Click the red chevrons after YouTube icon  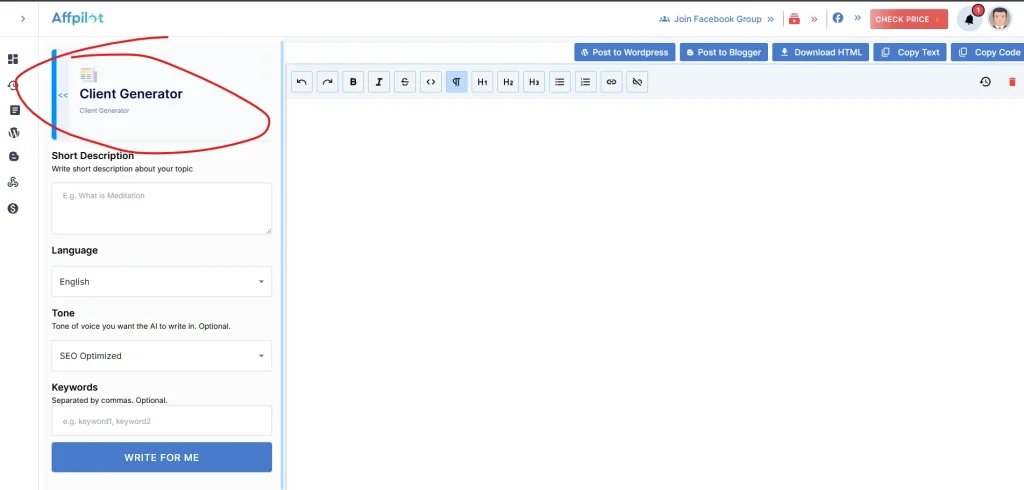814,19
